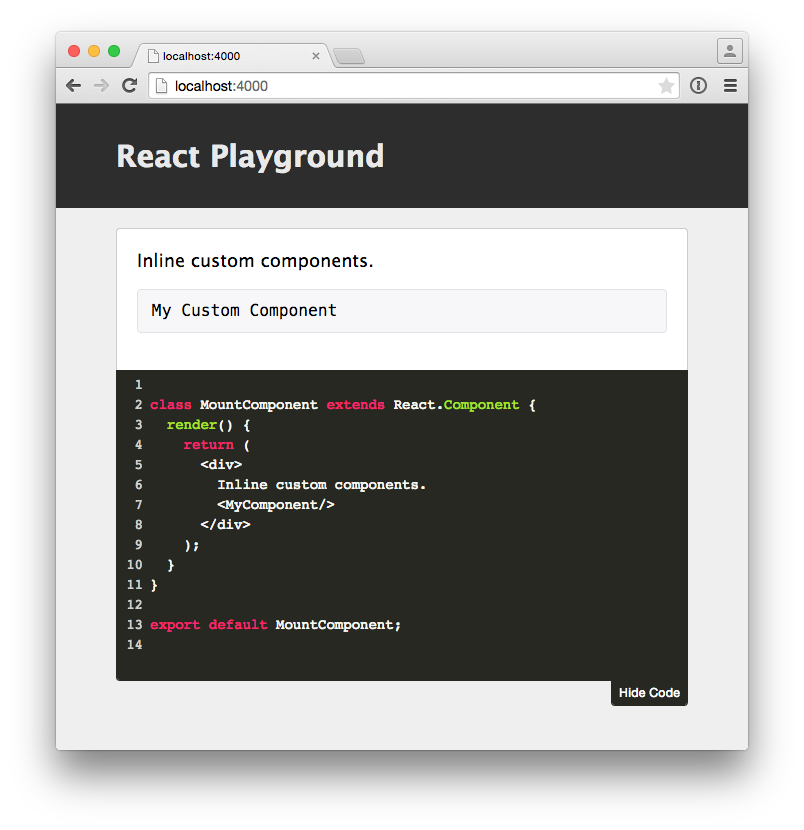Select the localhost:4000 tab

(x=220, y=56)
